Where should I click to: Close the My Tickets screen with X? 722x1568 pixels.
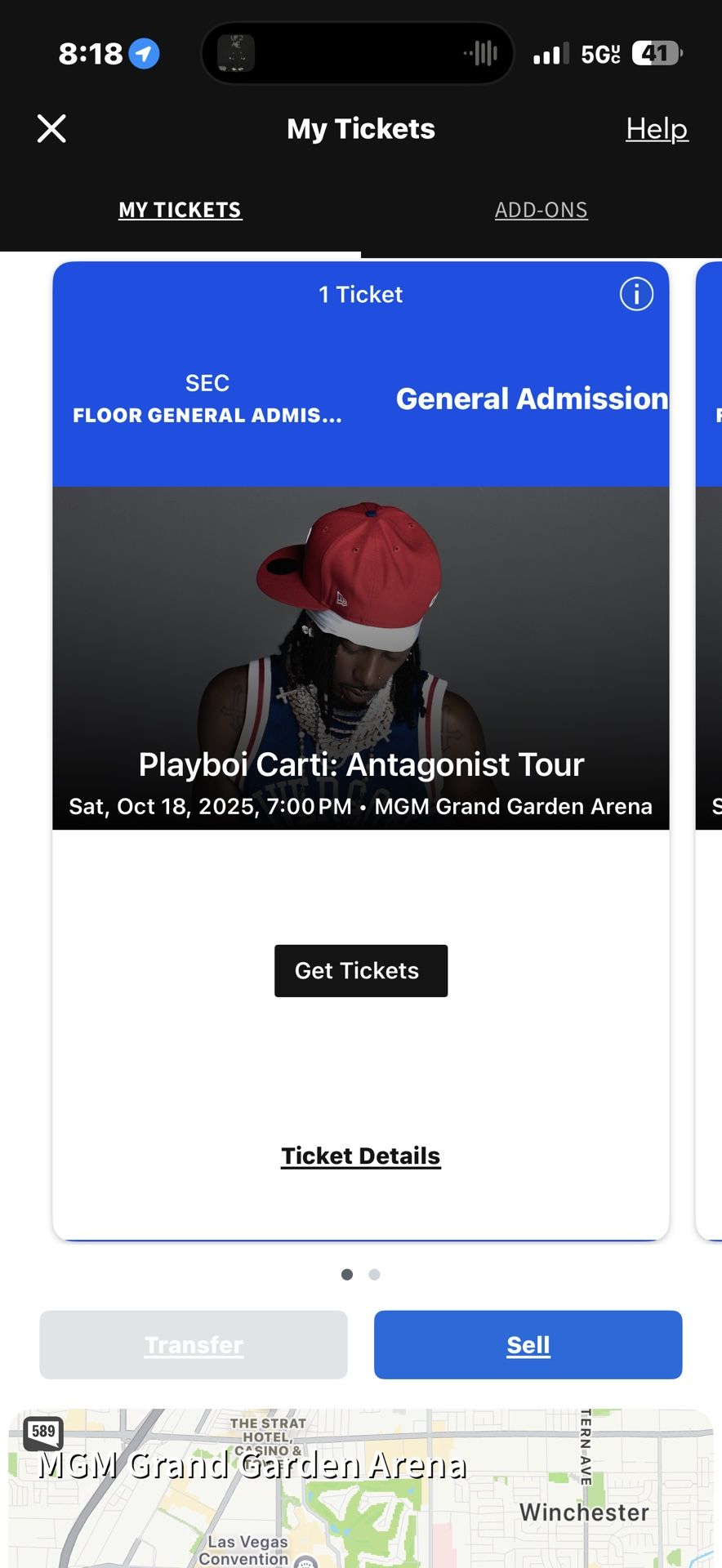[x=51, y=128]
